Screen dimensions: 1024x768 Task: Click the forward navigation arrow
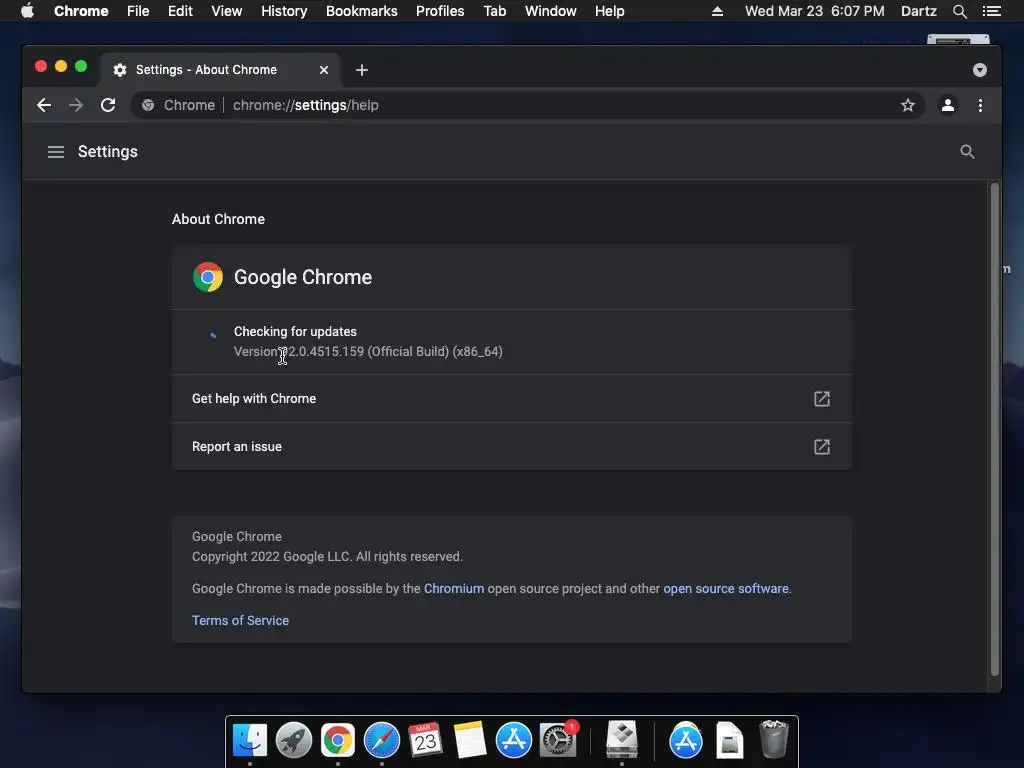click(x=76, y=105)
